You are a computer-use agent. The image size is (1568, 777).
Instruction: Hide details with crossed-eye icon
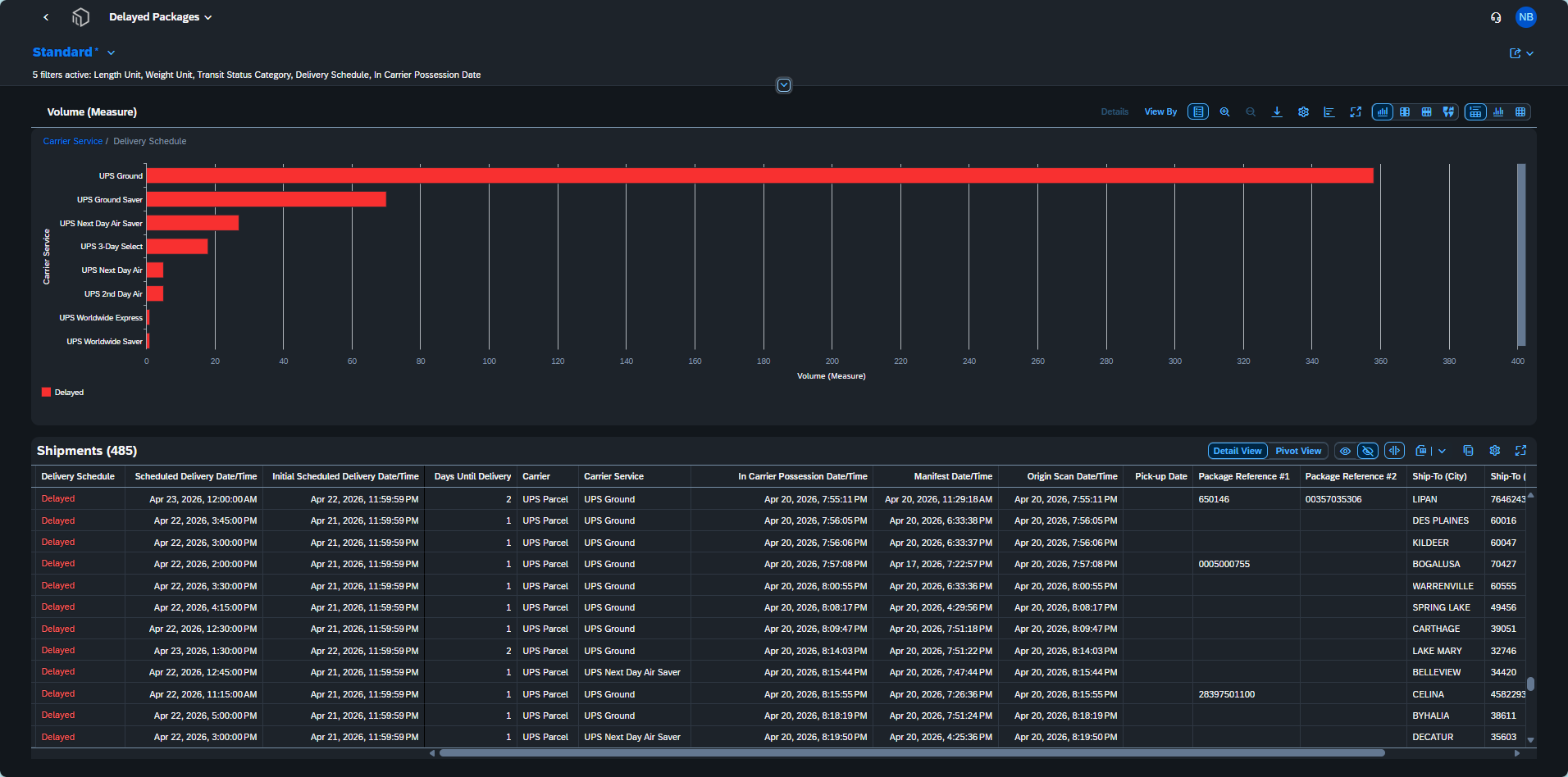1368,451
